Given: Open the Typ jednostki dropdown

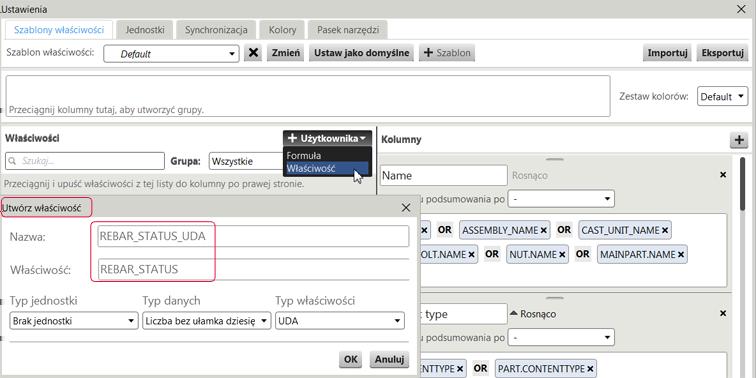Looking at the screenshot, I should pyautogui.click(x=74, y=321).
